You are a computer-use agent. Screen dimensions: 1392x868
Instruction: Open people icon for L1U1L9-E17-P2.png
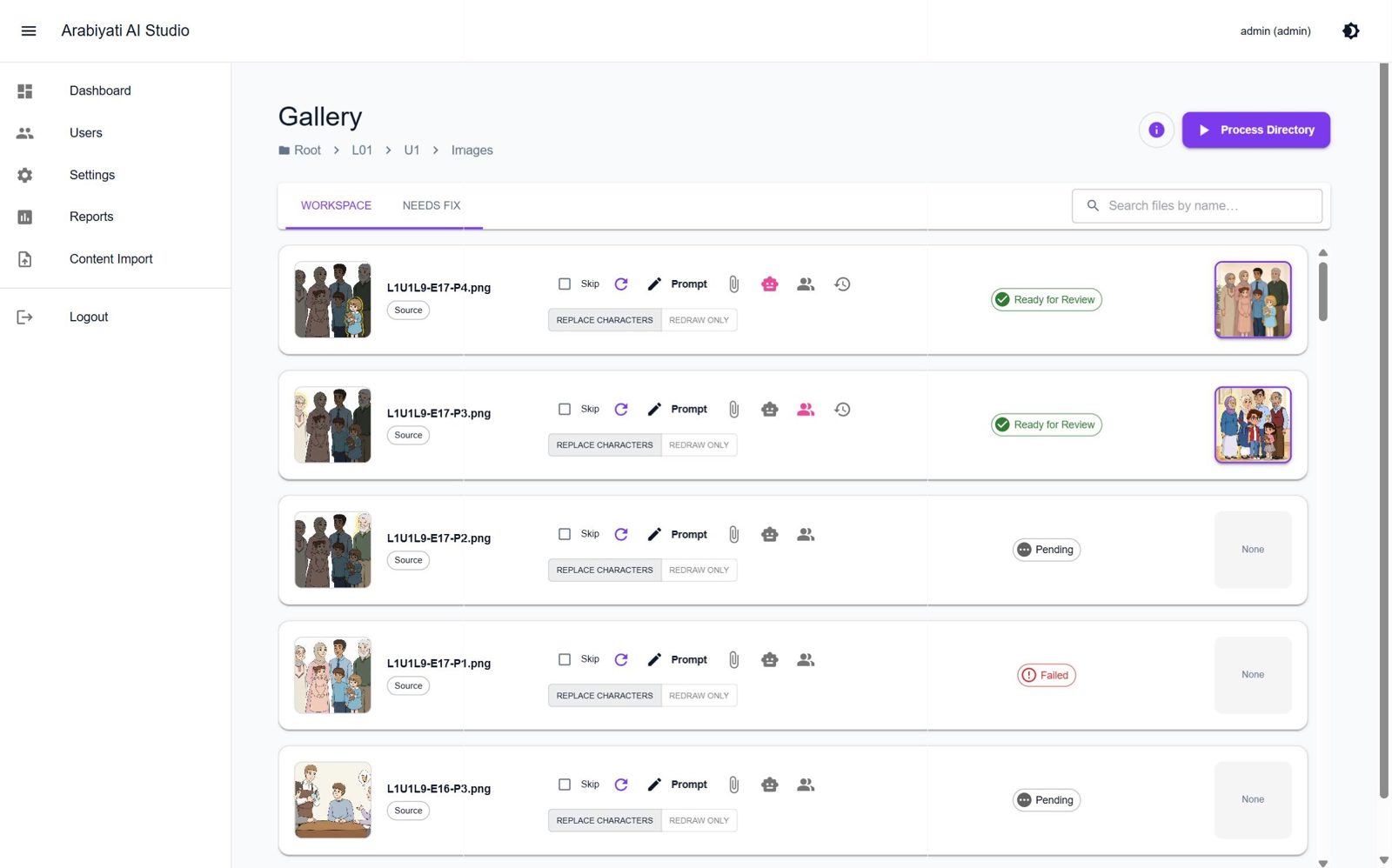[806, 535]
